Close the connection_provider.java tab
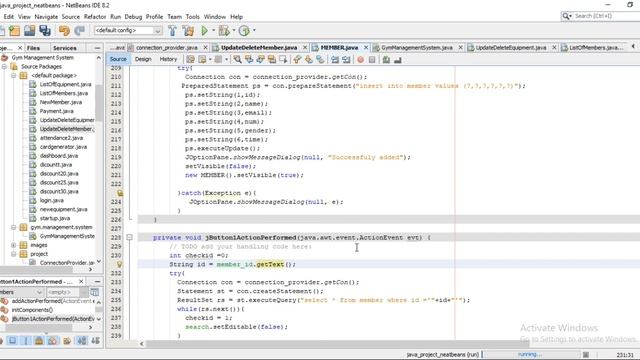The height and width of the screenshot is (360, 640). point(205,48)
